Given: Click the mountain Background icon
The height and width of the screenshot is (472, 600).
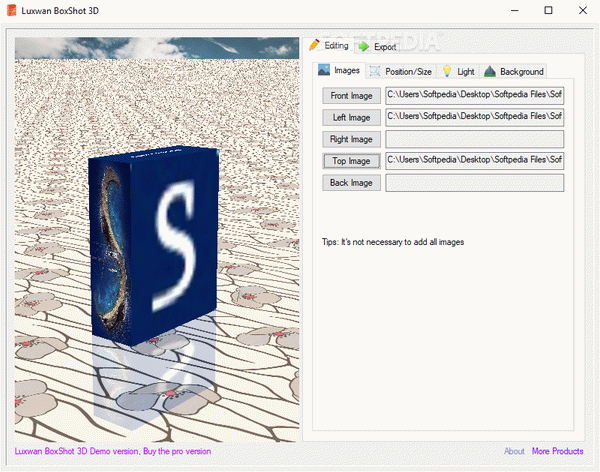Looking at the screenshot, I should tap(489, 71).
